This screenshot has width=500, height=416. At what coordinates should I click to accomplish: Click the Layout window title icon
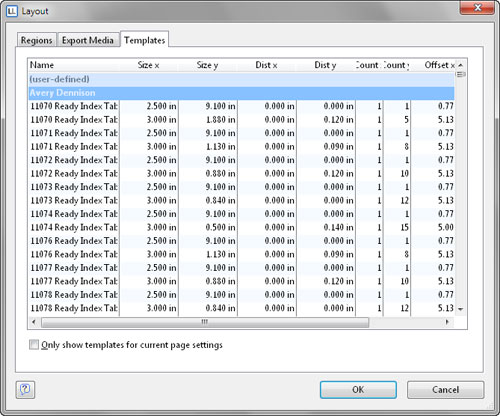pos(12,11)
